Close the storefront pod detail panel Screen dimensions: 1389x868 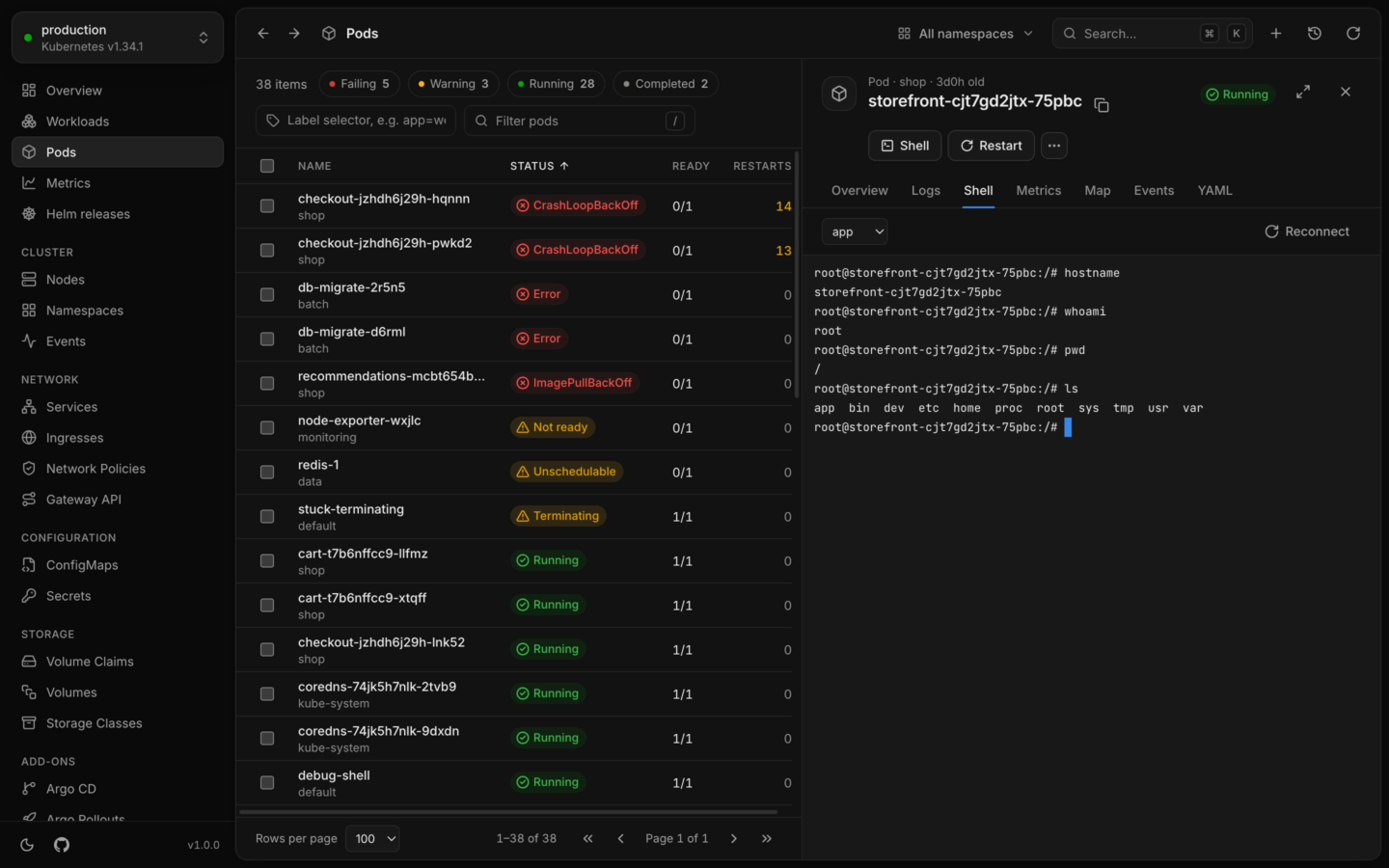(x=1346, y=92)
